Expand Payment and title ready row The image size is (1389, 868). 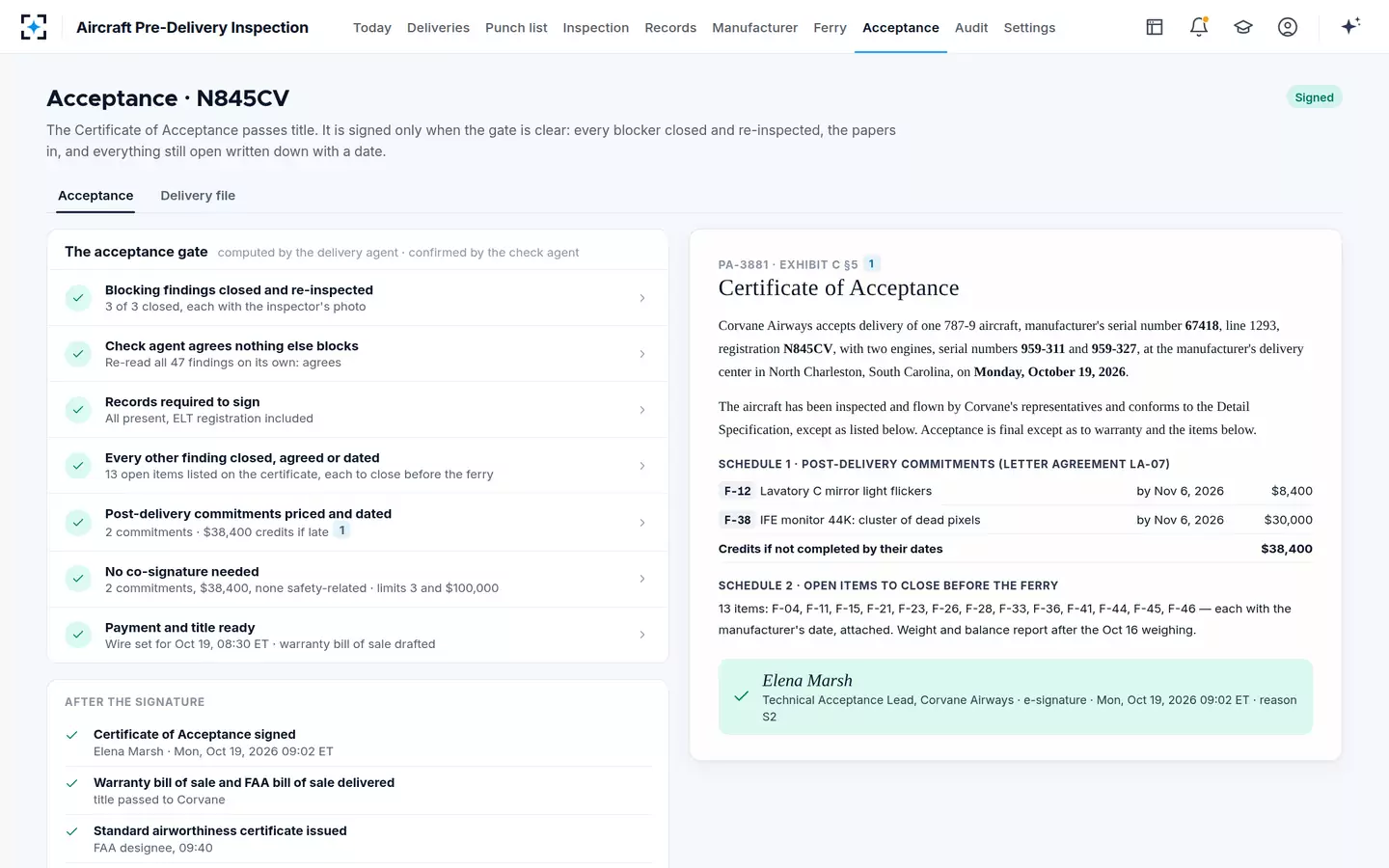[x=358, y=635]
